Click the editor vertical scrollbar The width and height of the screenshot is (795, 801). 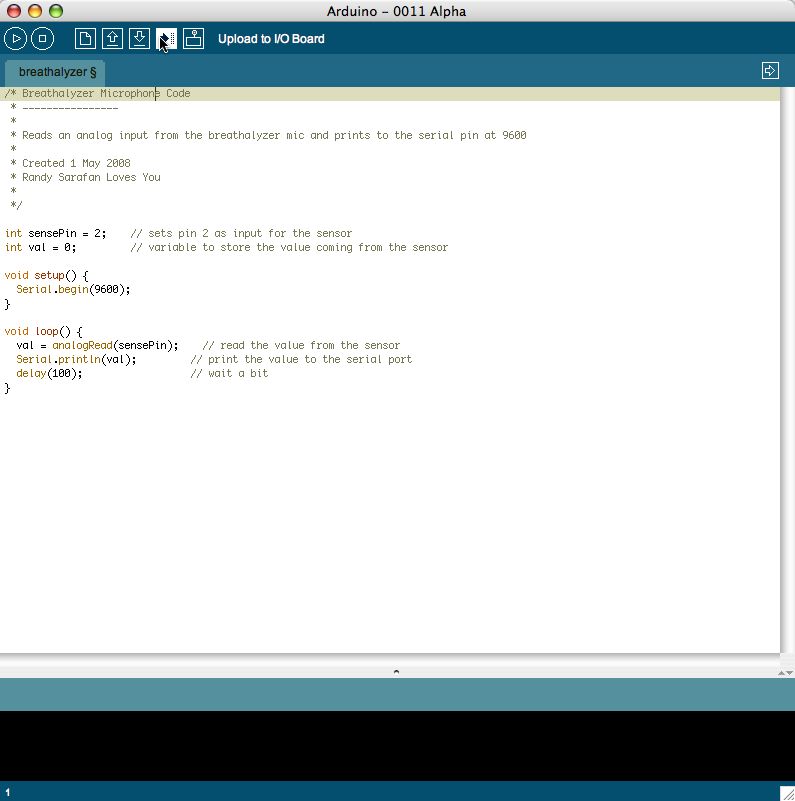pyautogui.click(x=787, y=370)
